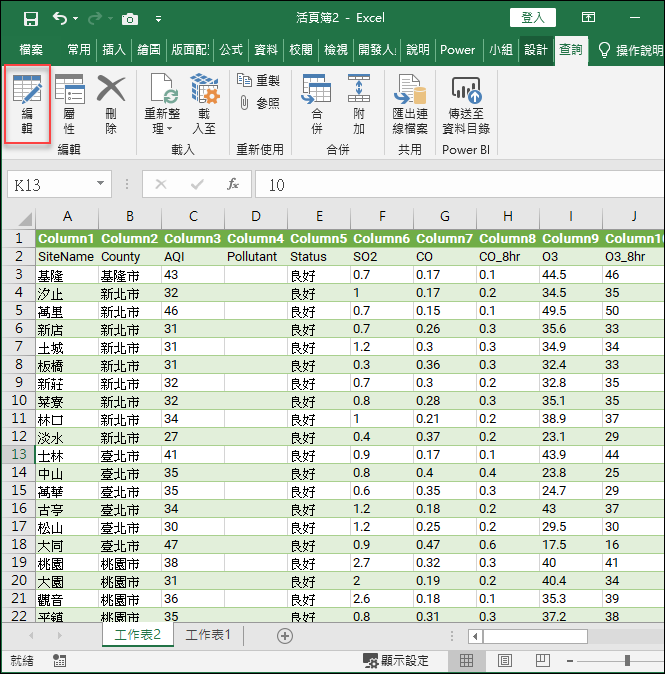Click the cell with 44.5
The width and height of the screenshot is (665, 674).
pos(571,275)
